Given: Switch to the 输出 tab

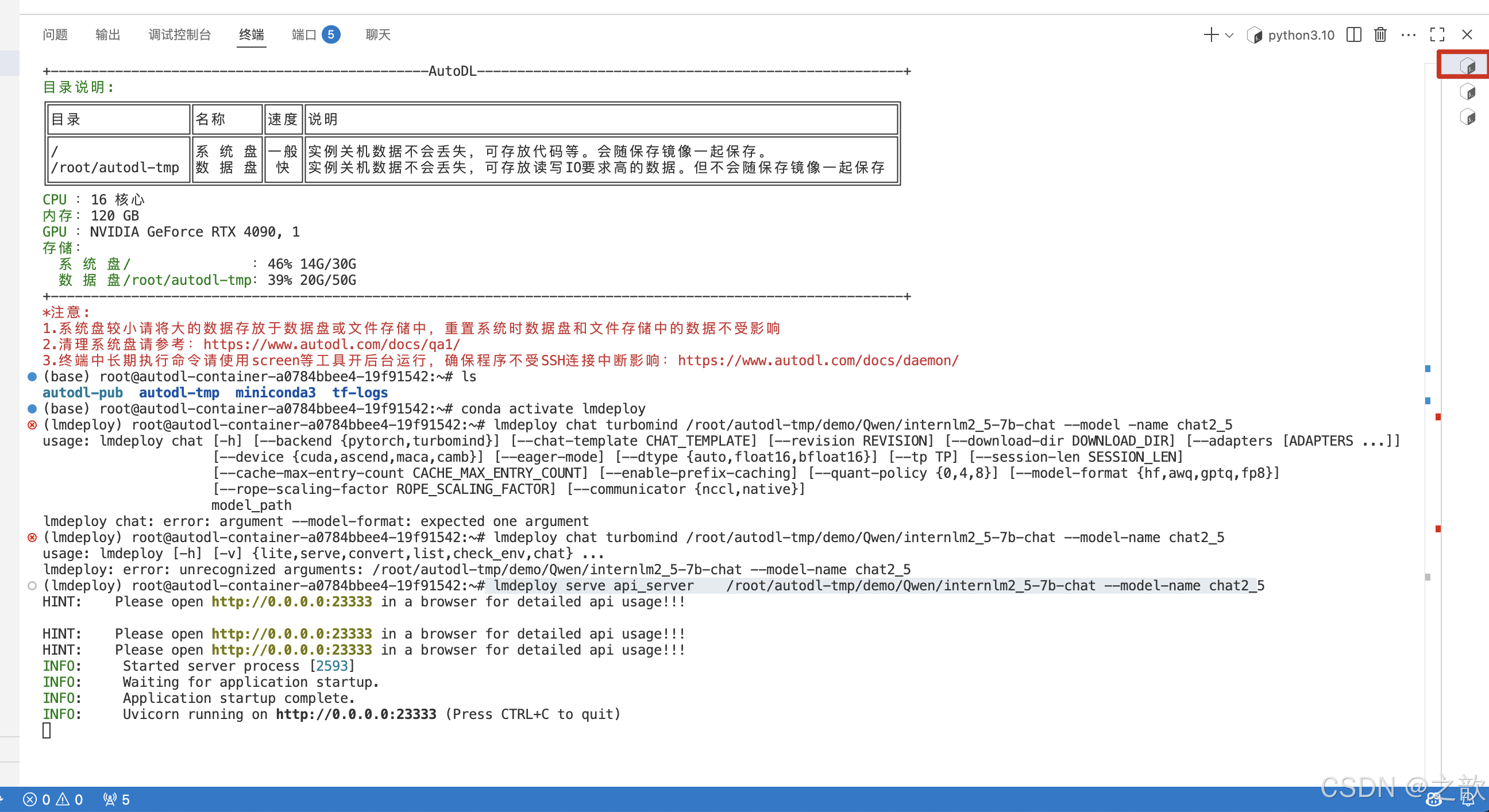Looking at the screenshot, I should [x=107, y=34].
